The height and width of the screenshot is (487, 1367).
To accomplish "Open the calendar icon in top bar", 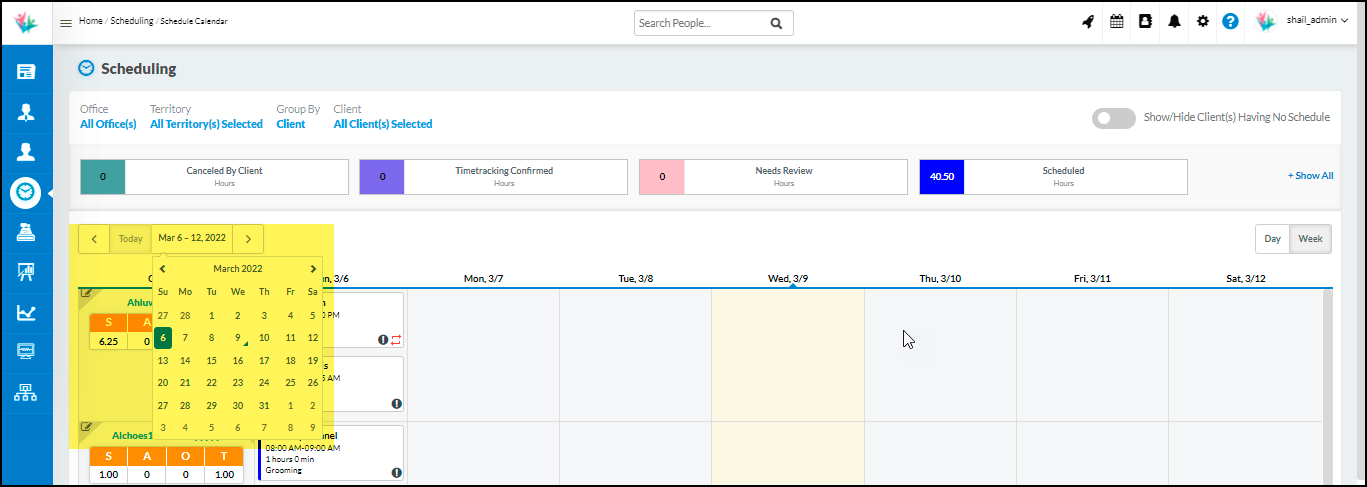I will [1117, 22].
